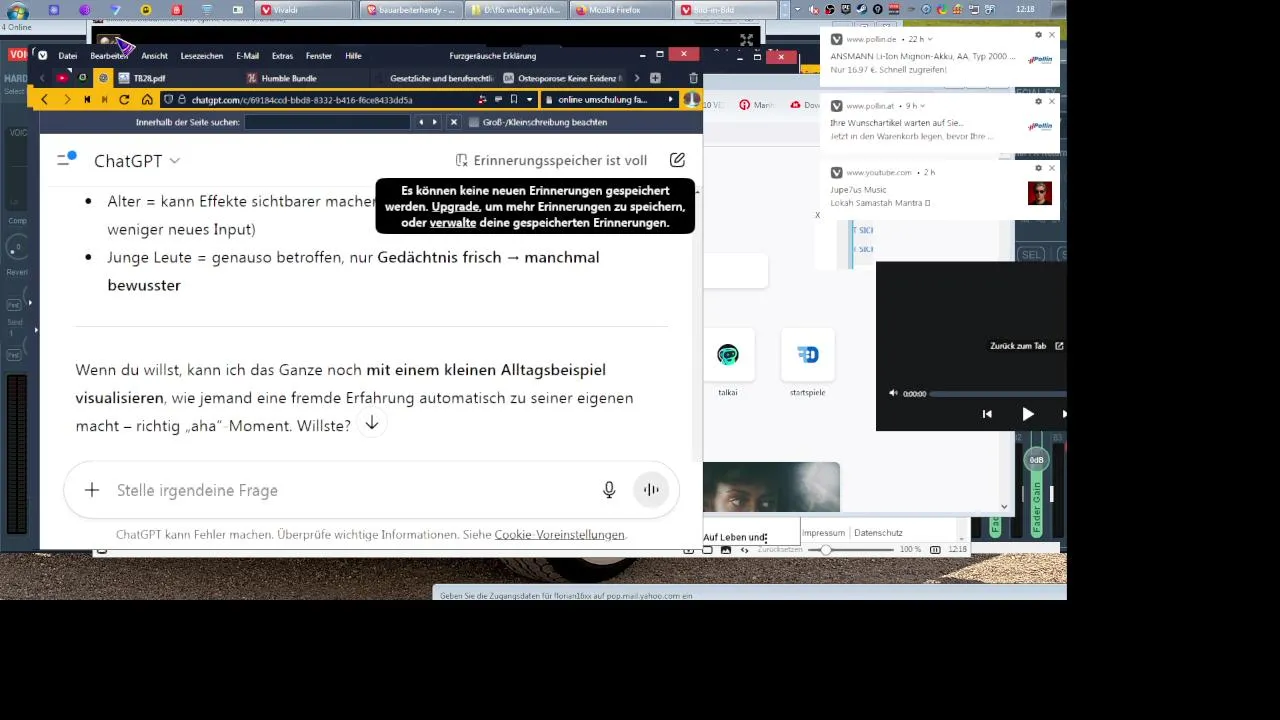The image size is (1280, 720).
Task: Open the ChatGPT sidebar toggle
Action: (66, 159)
